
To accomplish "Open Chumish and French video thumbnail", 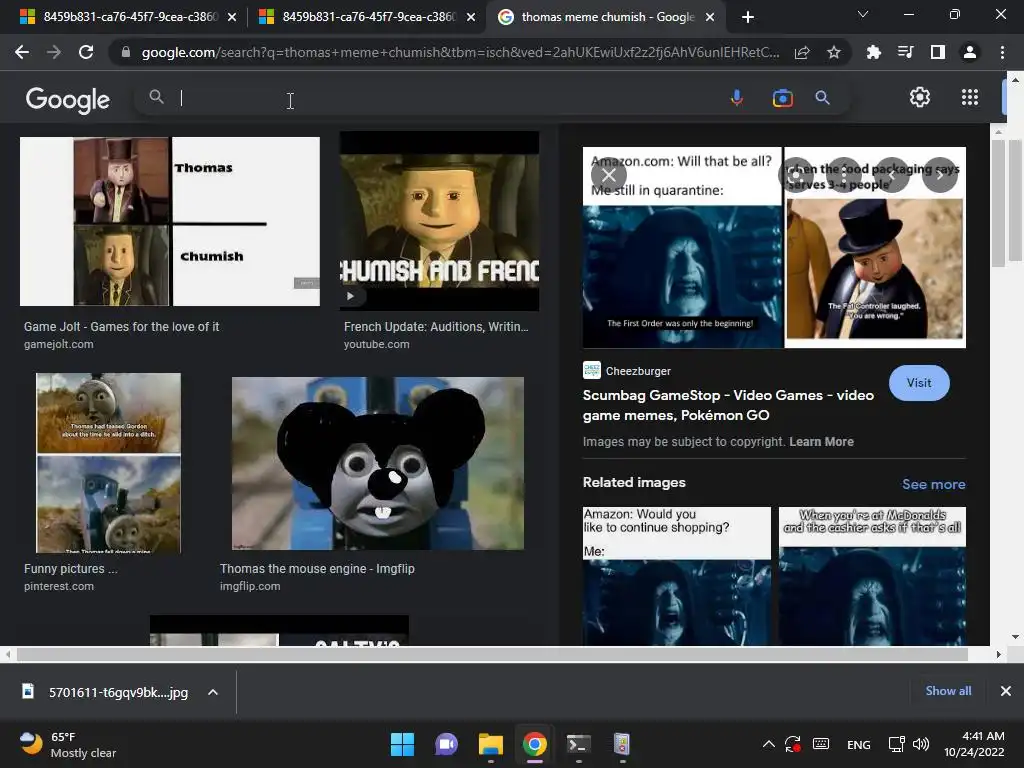I will click(x=440, y=221).
